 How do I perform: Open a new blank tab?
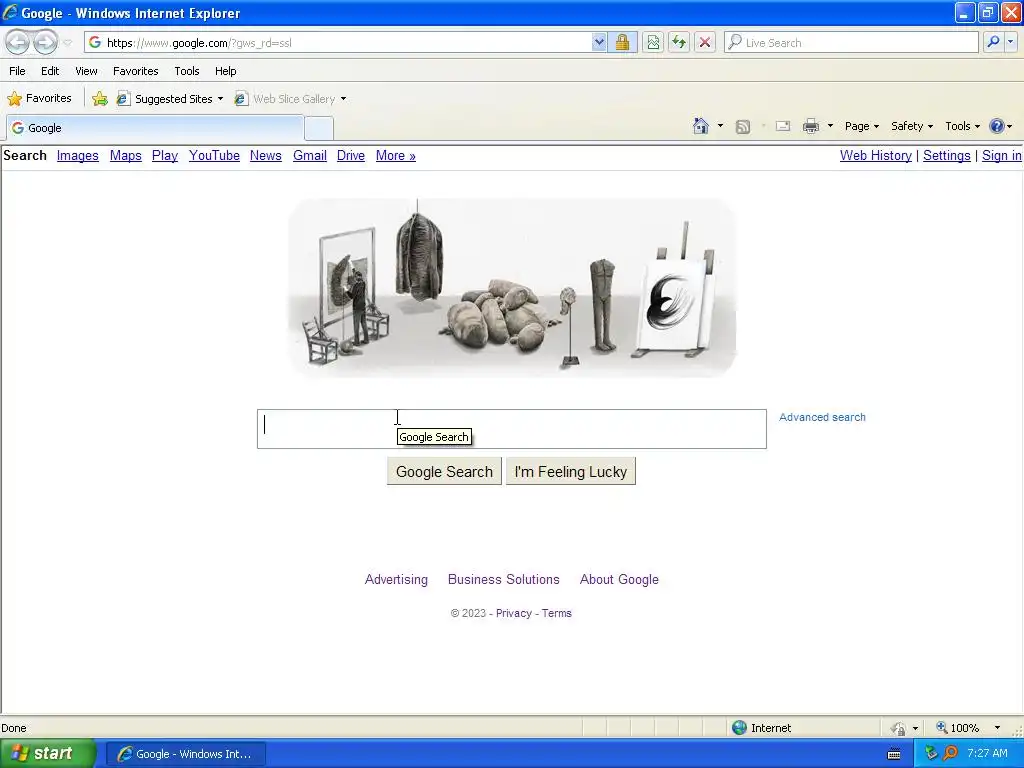click(319, 128)
